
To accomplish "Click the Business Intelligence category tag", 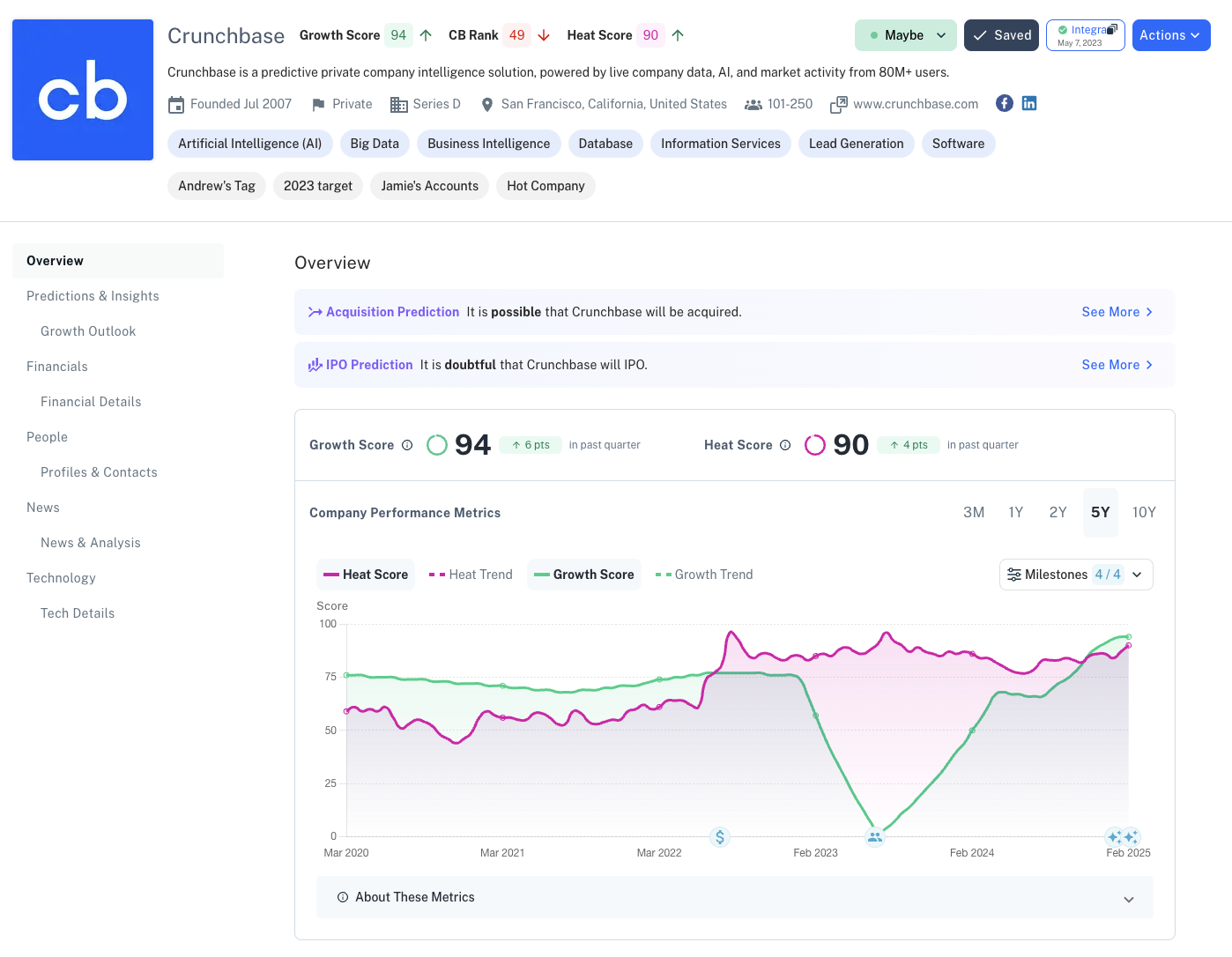I will [489, 144].
